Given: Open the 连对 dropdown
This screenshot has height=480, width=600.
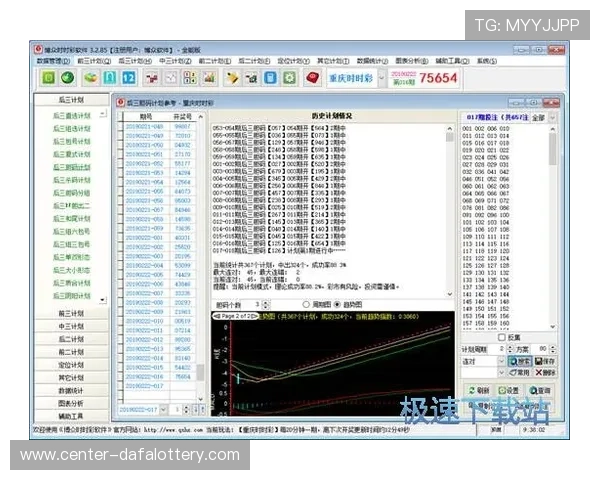Looking at the screenshot, I should (501, 361).
